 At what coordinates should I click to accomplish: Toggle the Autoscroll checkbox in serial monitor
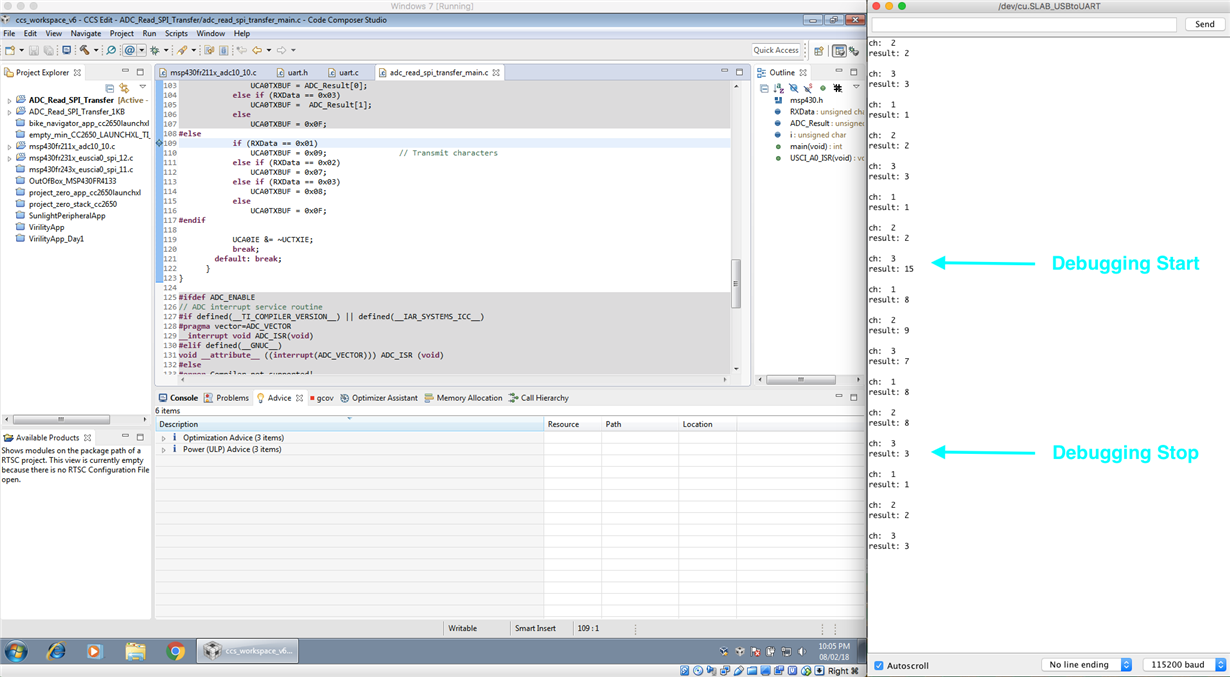pos(879,665)
